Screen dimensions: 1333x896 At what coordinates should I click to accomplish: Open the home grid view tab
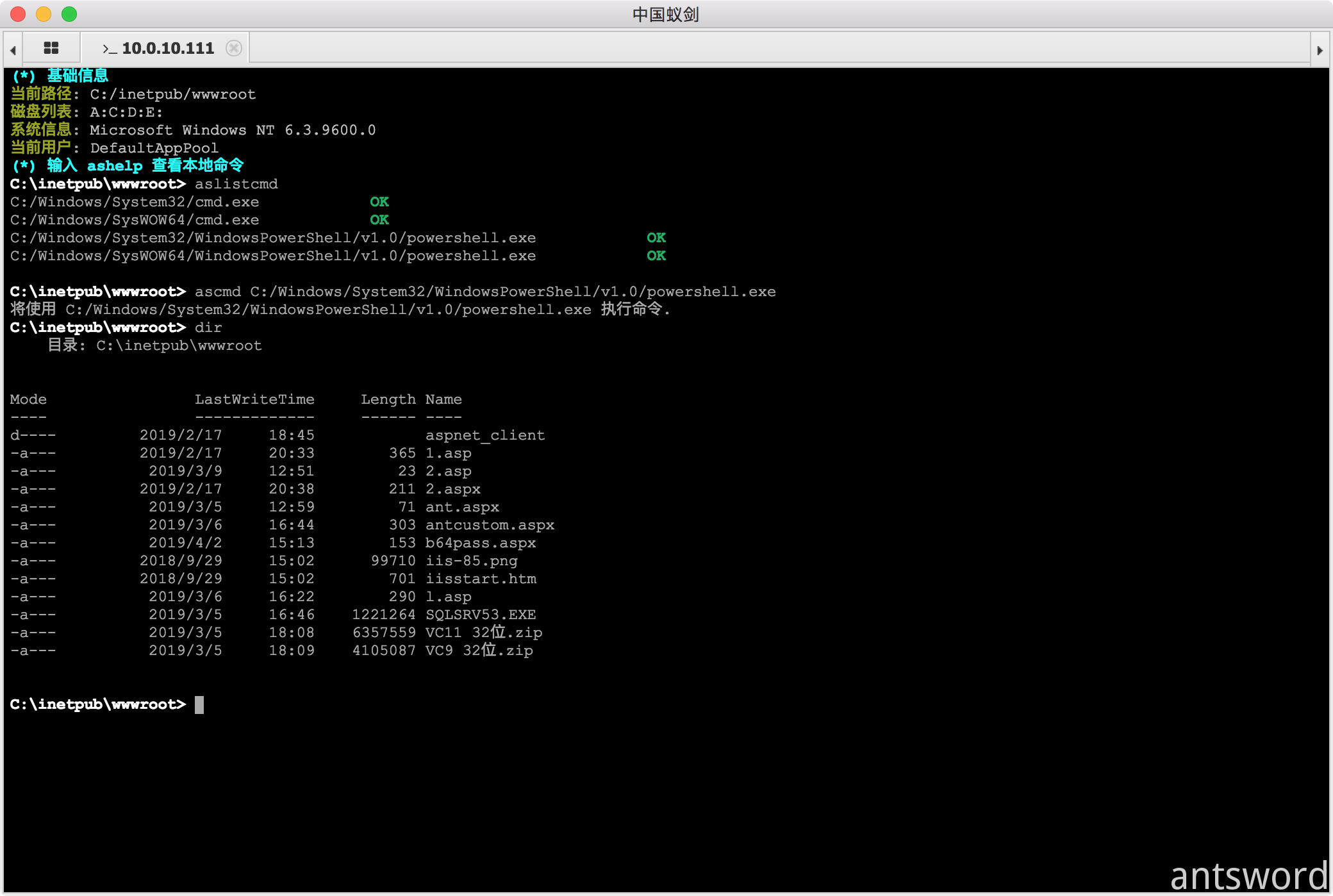[51, 48]
